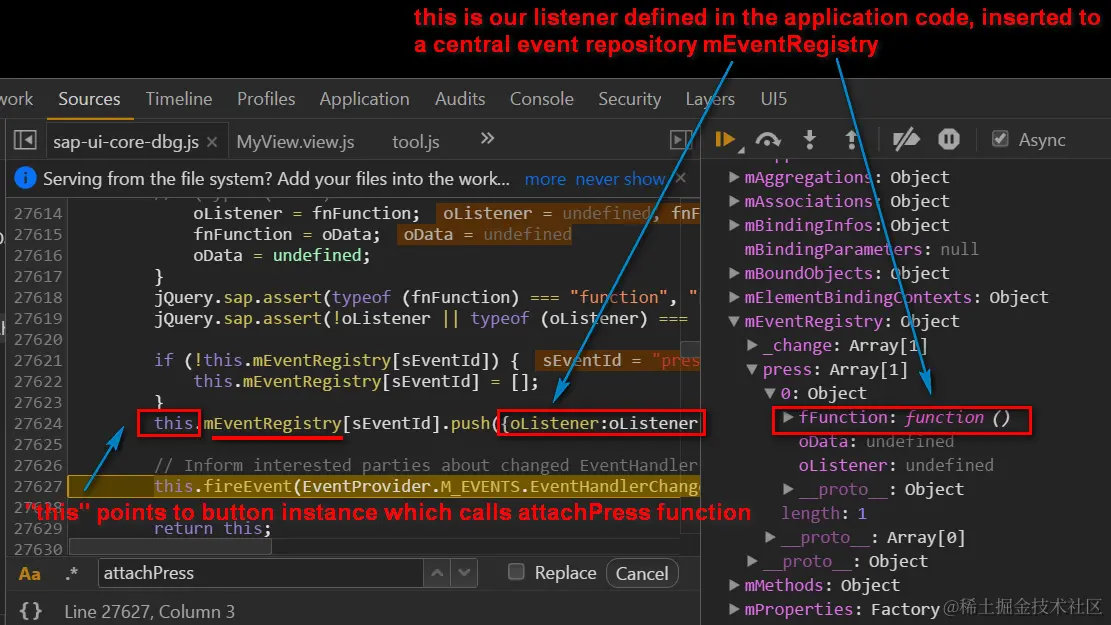Viewport: 1111px width, 625px height.
Task: Toggle regex search option
Action: point(71,573)
